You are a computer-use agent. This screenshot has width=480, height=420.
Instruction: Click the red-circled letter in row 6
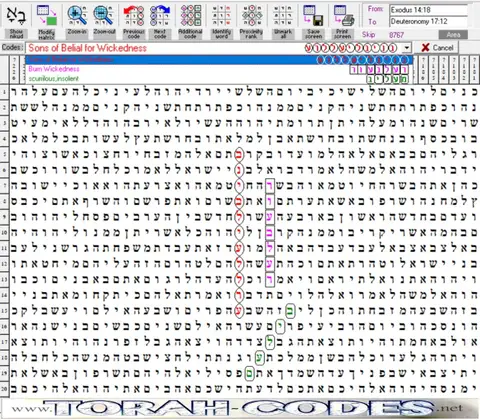coord(239,170)
